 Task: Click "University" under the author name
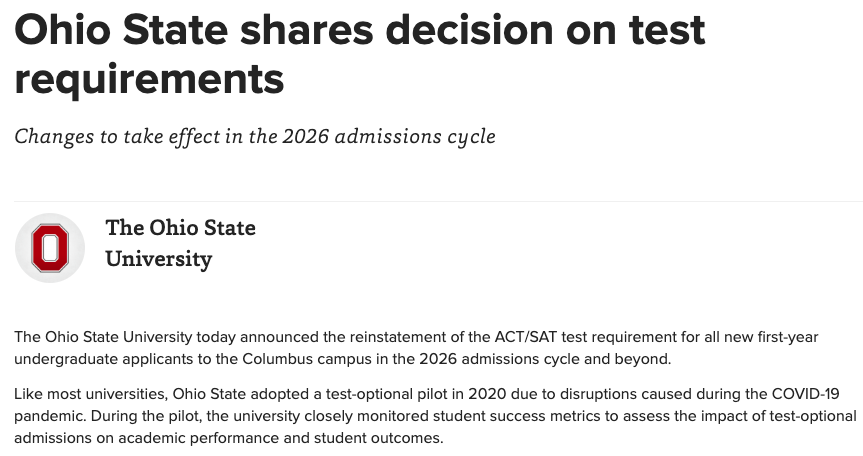point(159,259)
